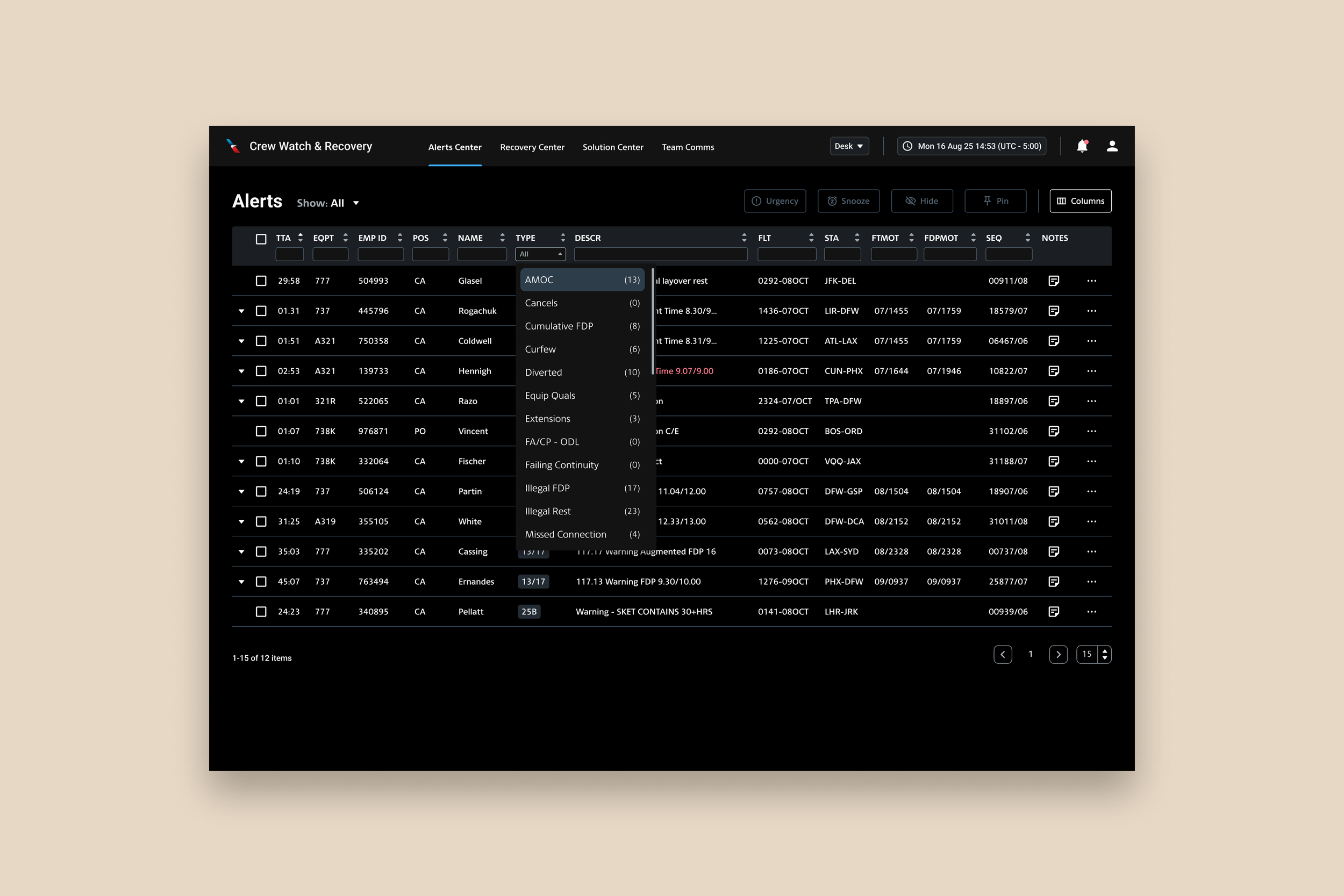
Task: Open three-dot menu for Pellatt row
Action: [1091, 612]
